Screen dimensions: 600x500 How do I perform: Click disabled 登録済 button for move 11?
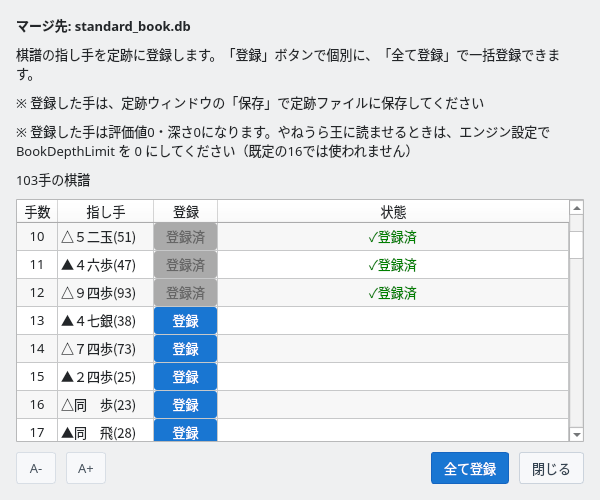[186, 265]
